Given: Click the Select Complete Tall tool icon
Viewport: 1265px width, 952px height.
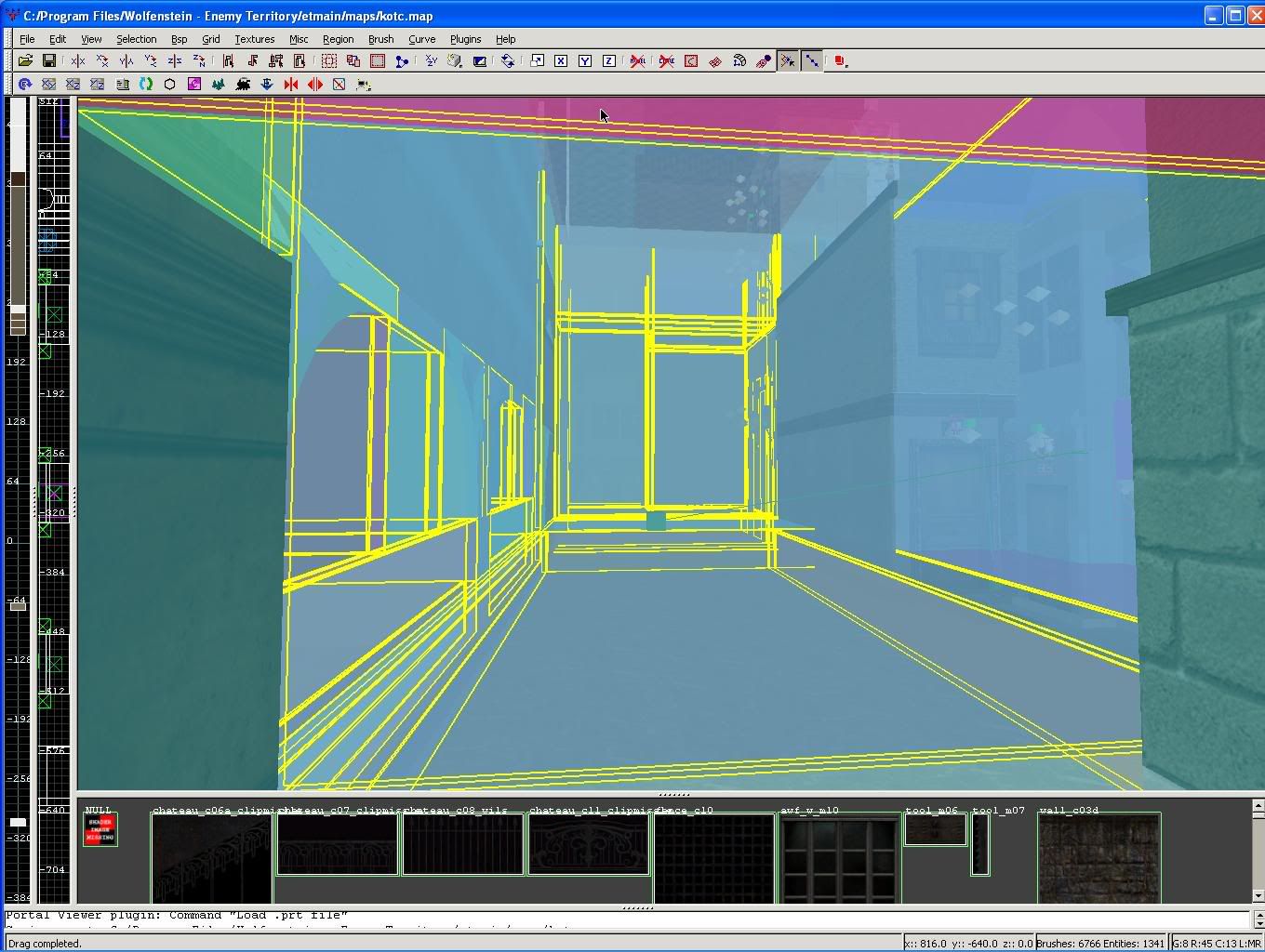Looking at the screenshot, I should click(x=228, y=61).
